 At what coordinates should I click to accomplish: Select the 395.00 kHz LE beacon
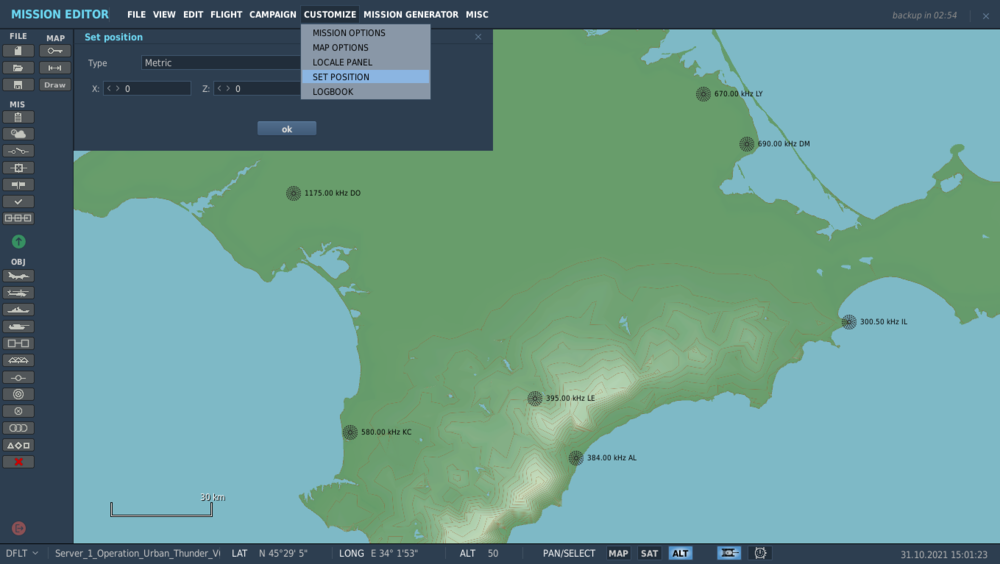(535, 398)
